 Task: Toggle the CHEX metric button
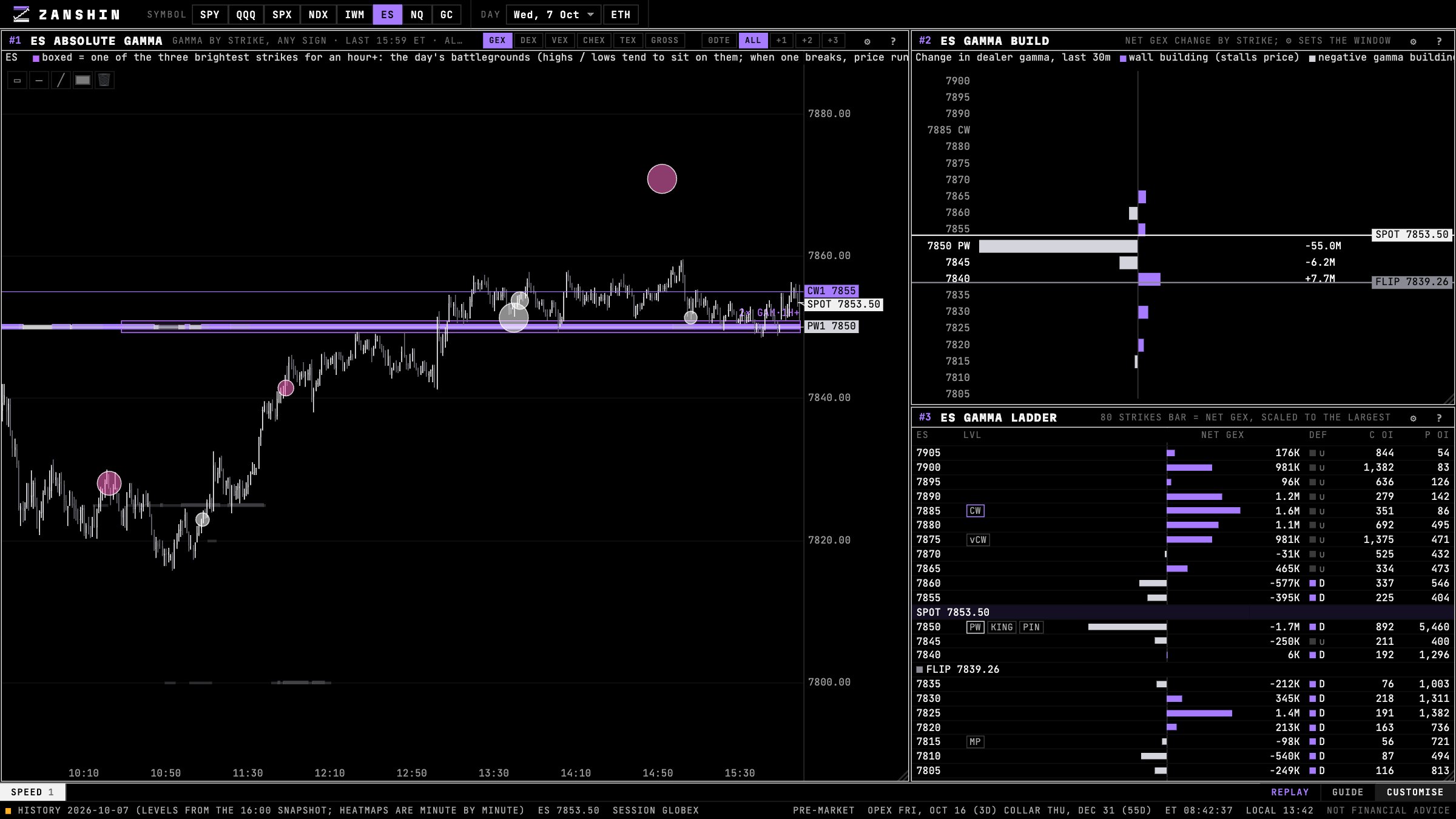[594, 41]
